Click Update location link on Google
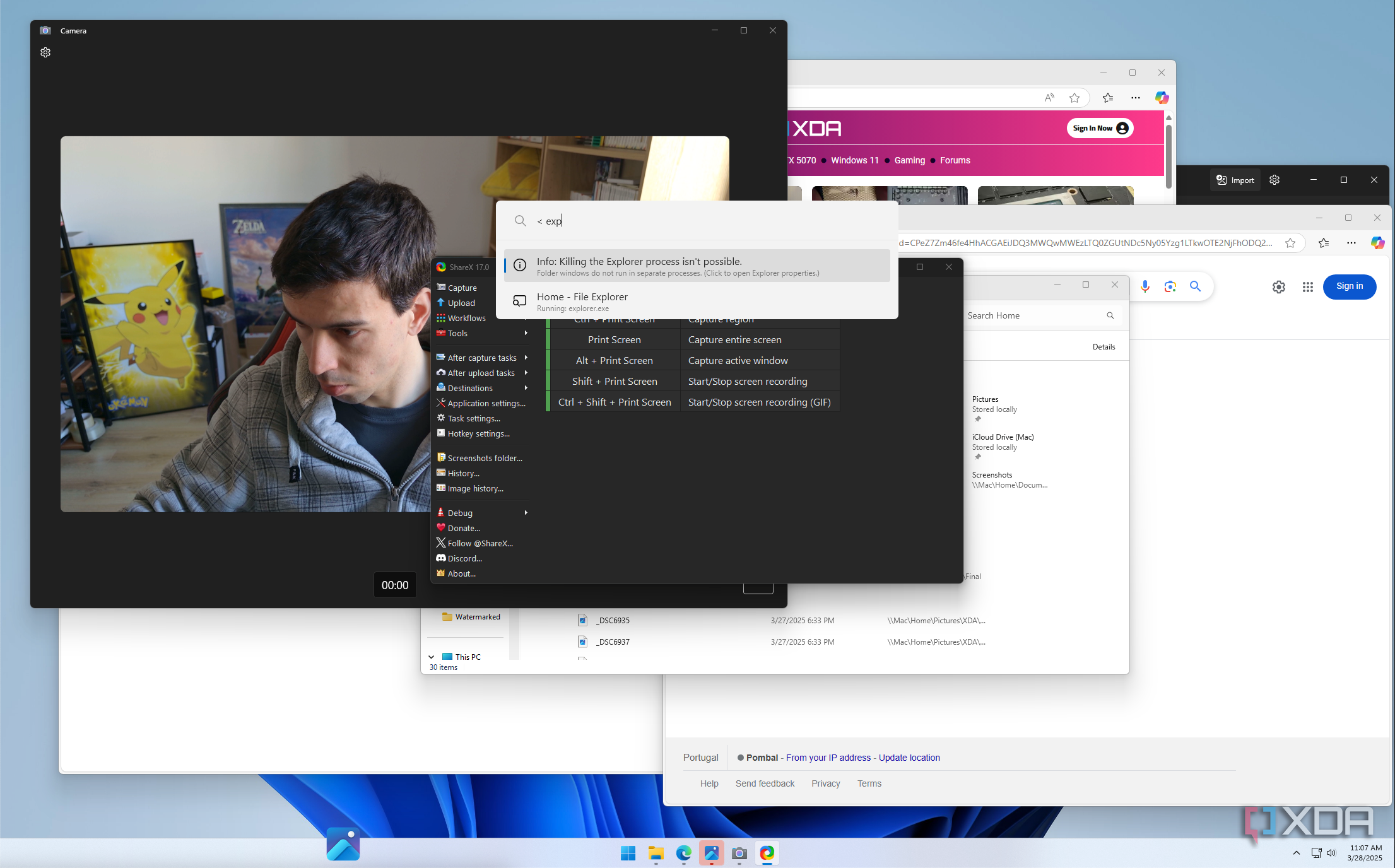The height and width of the screenshot is (868, 1395). pos(909,758)
